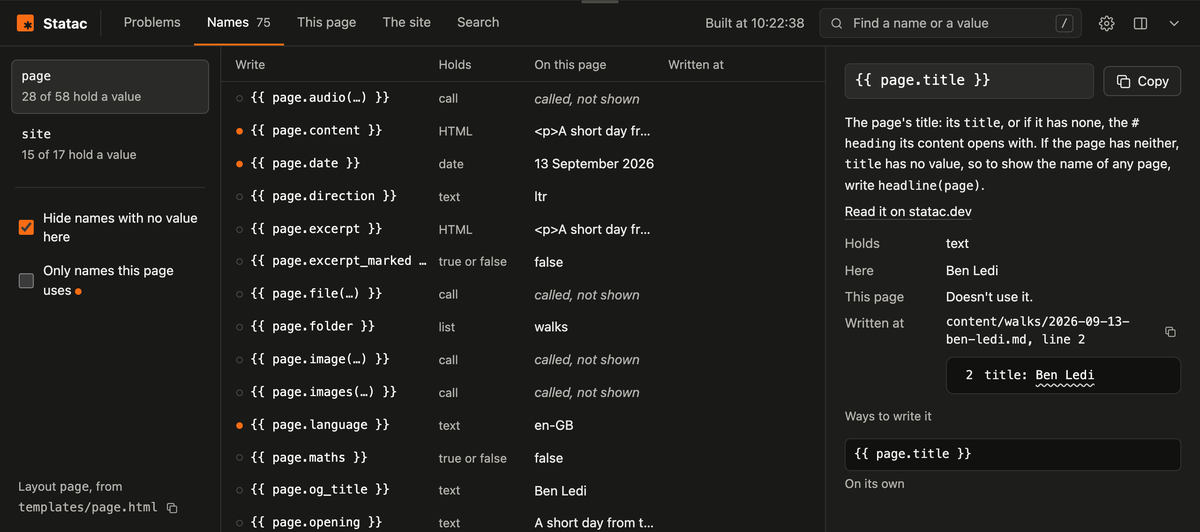Click the search magnifier icon
This screenshot has height=532, width=1200.
coord(837,23)
